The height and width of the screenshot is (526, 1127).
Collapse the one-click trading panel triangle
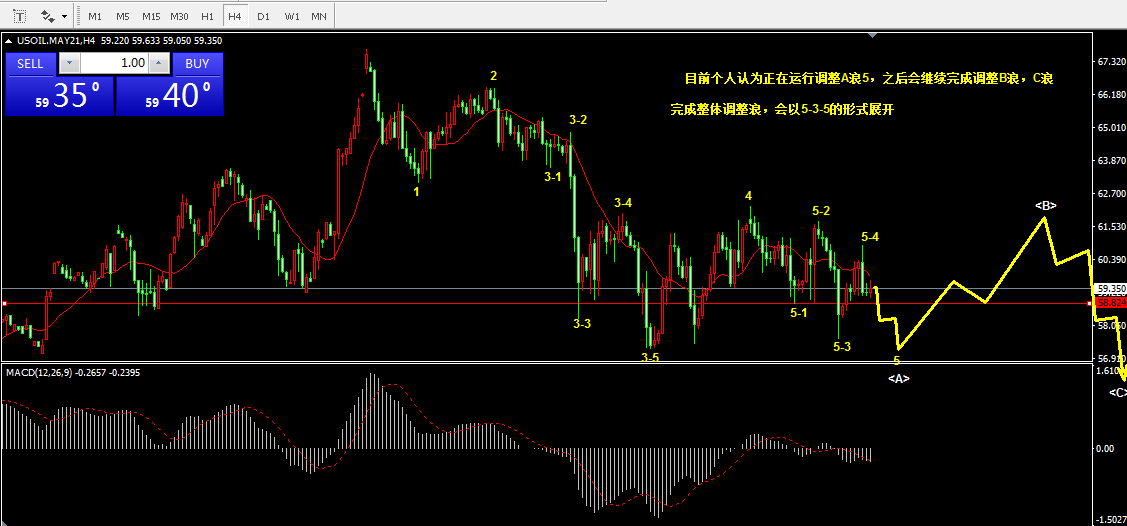click(x=7, y=41)
